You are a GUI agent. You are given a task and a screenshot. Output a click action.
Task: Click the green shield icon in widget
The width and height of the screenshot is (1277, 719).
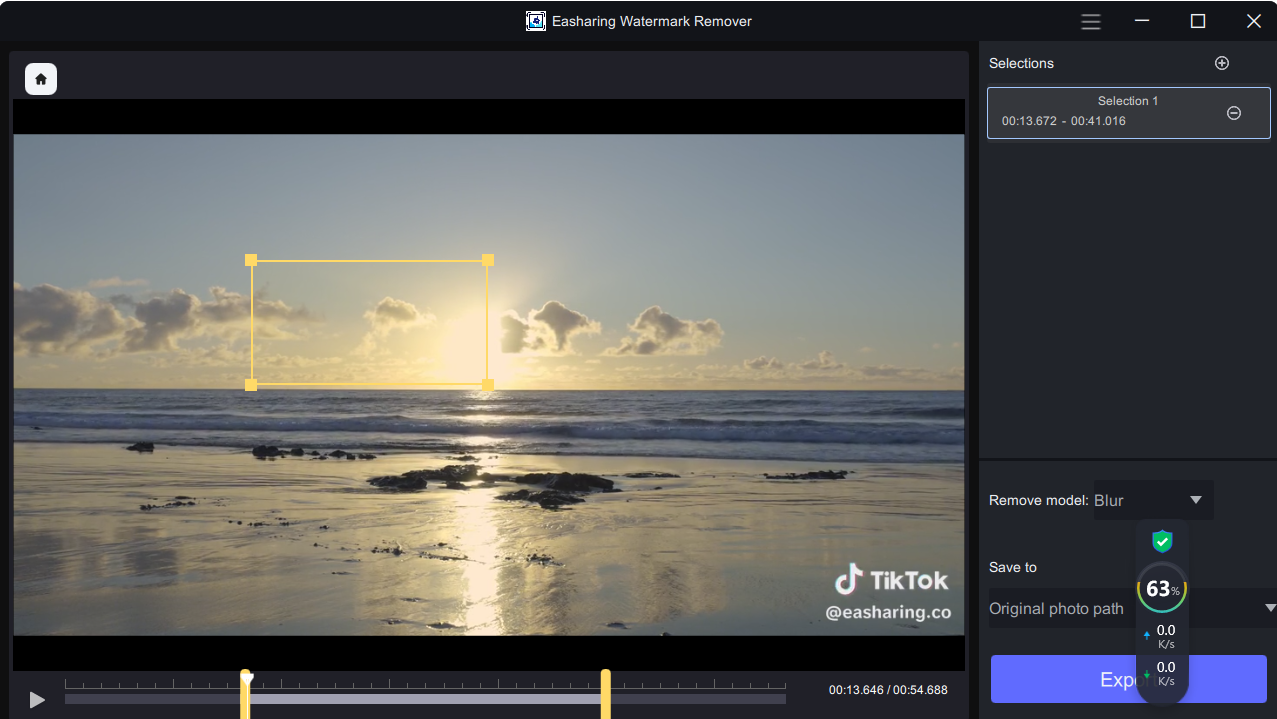1161,542
